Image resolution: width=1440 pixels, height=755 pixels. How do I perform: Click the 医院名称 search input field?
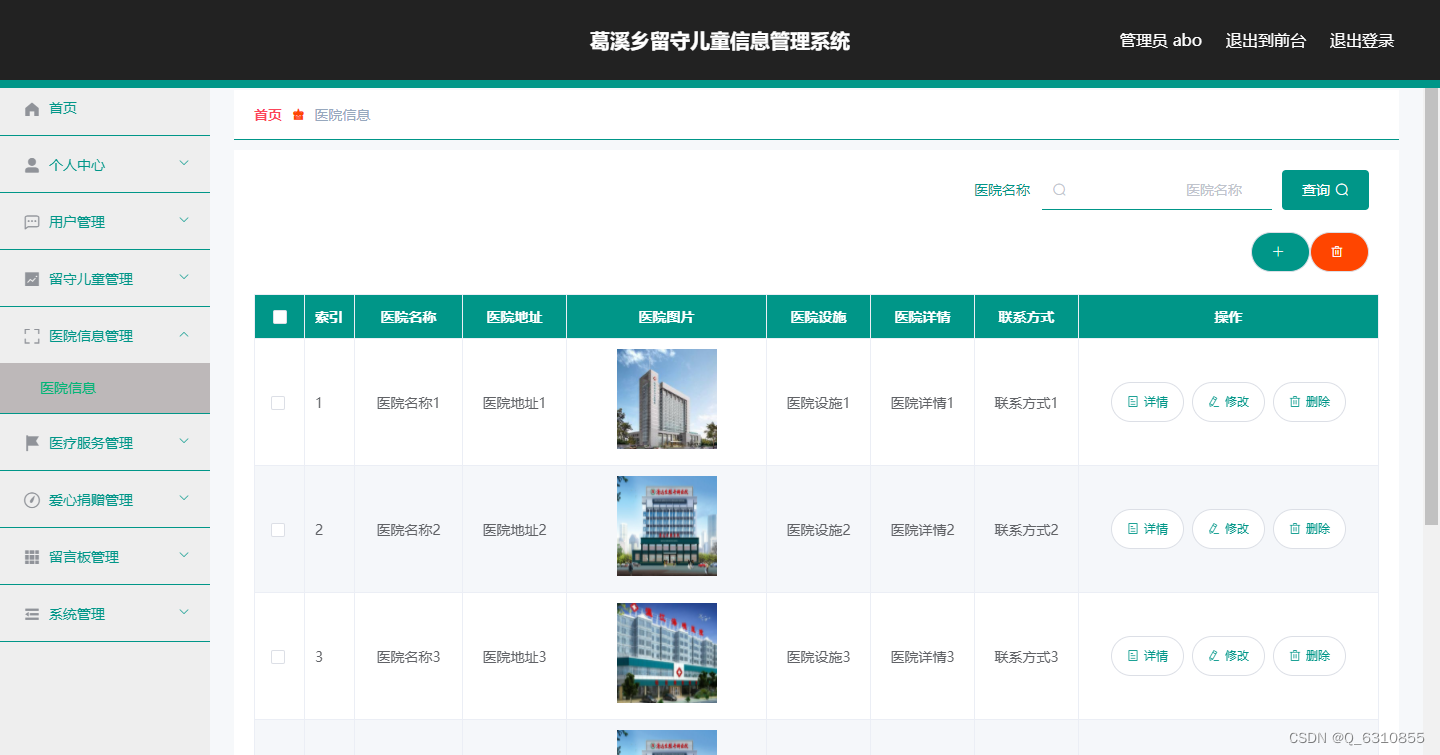tap(1157, 190)
